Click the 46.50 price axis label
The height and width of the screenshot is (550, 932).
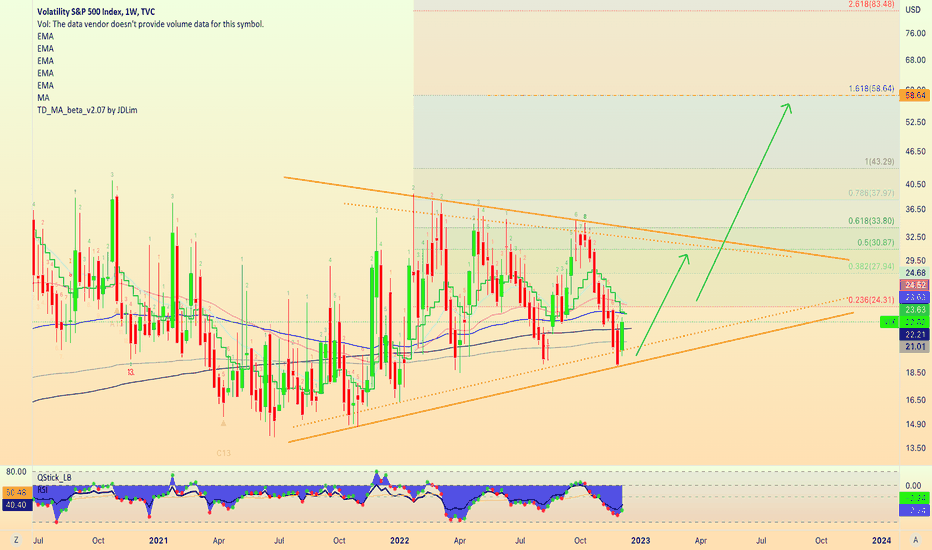915,152
